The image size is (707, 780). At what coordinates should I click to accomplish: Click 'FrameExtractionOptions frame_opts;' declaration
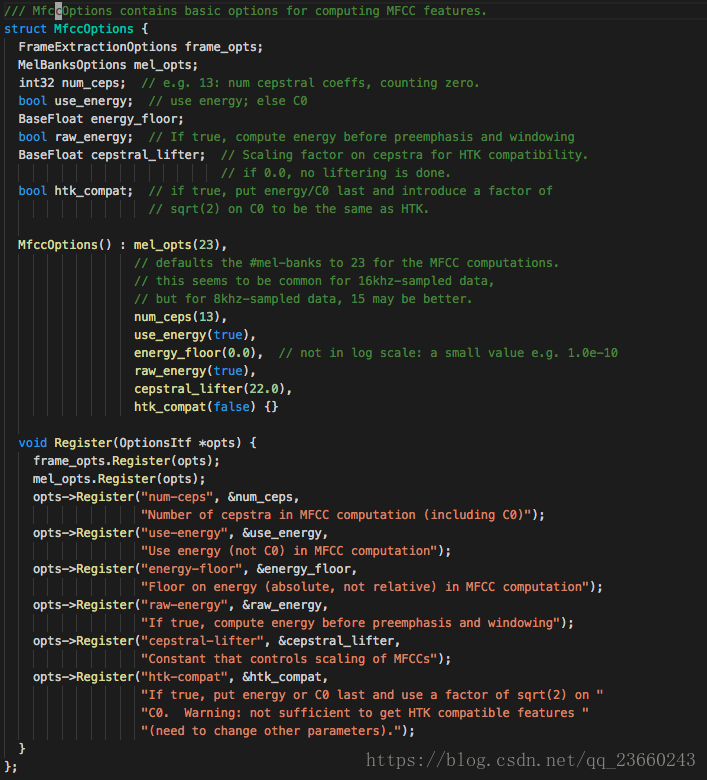[140, 47]
